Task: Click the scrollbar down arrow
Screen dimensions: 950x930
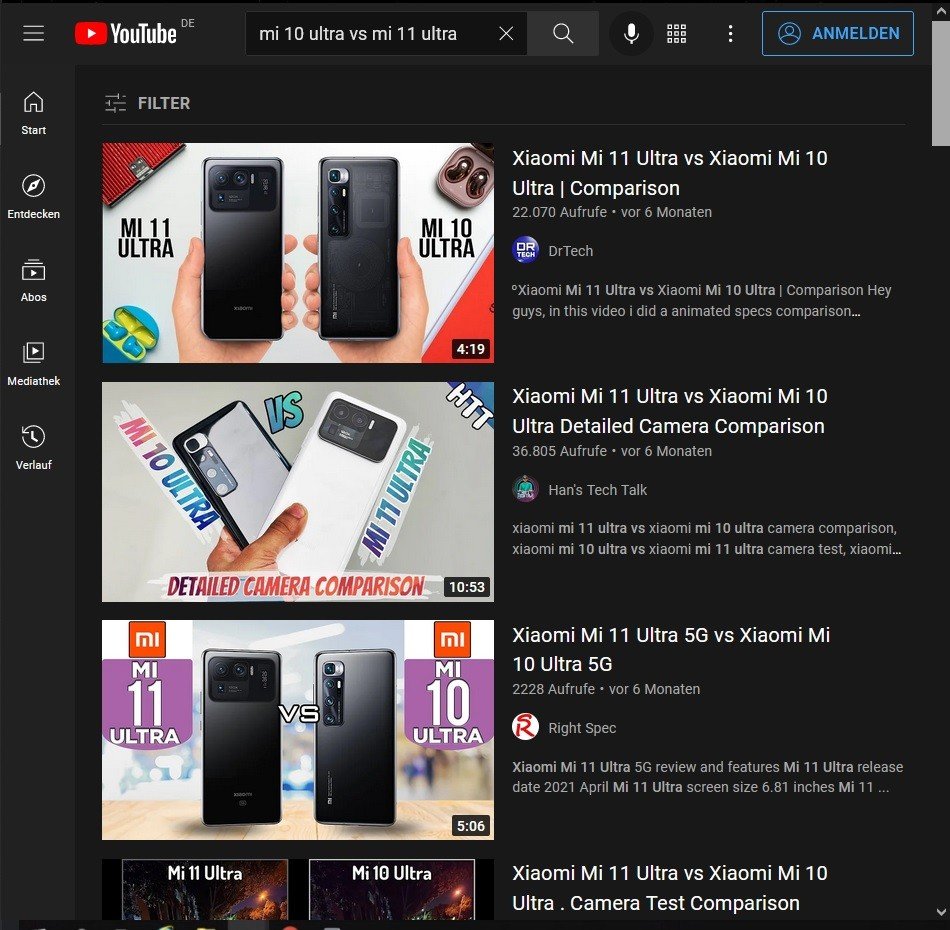Action: pos(940,912)
